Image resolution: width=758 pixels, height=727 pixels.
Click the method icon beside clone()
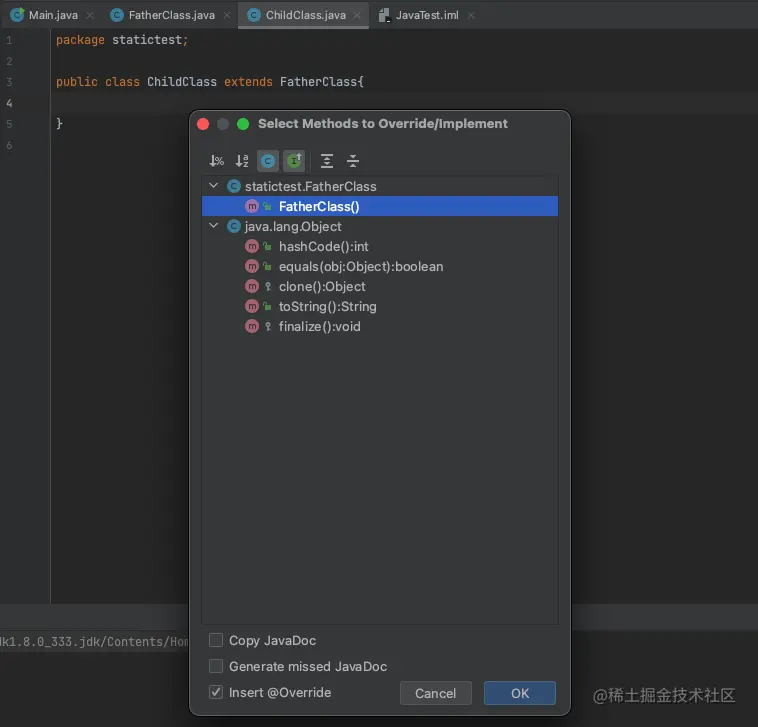[x=252, y=287]
